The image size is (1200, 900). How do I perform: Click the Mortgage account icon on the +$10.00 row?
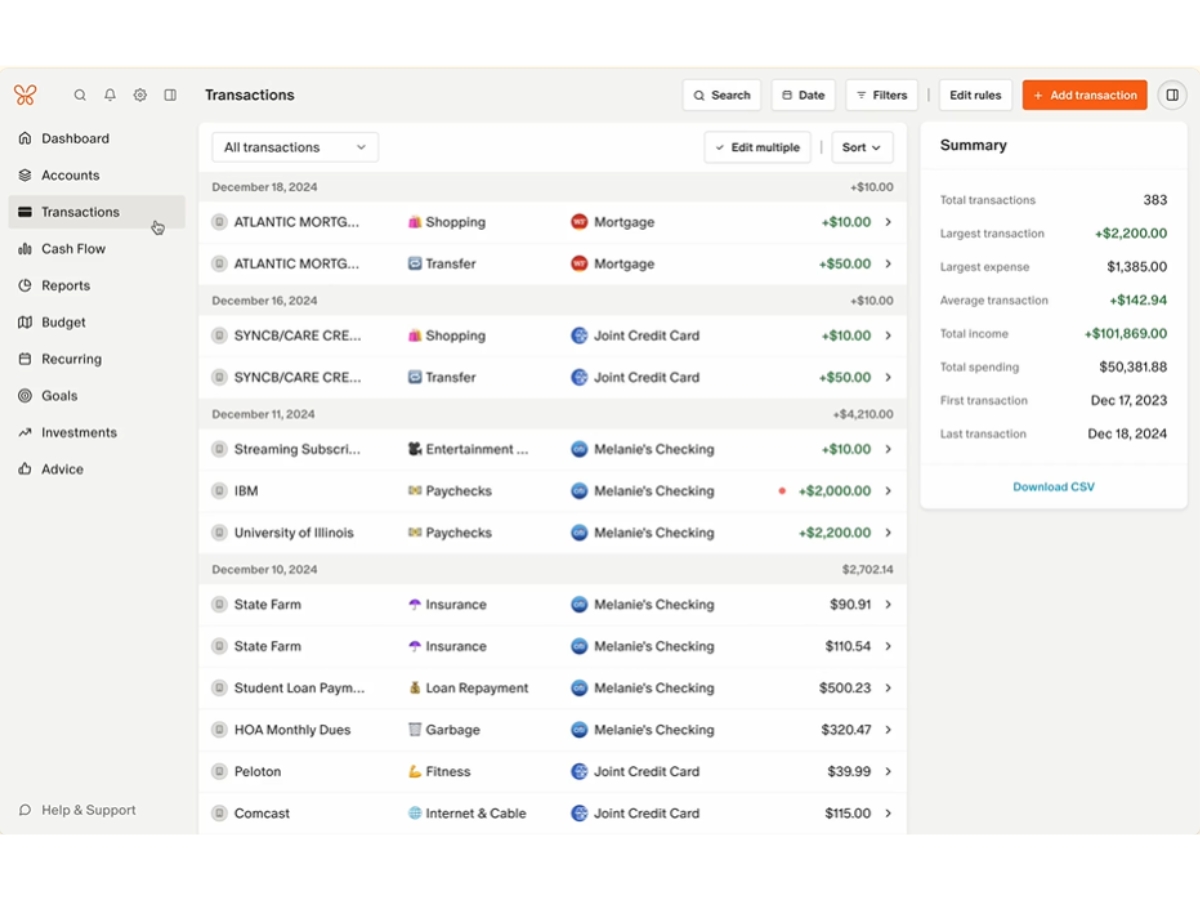pyautogui.click(x=579, y=222)
